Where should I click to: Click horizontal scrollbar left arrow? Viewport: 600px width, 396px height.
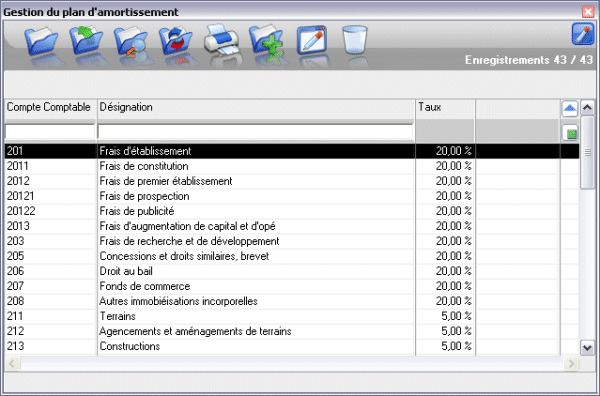coord(12,363)
